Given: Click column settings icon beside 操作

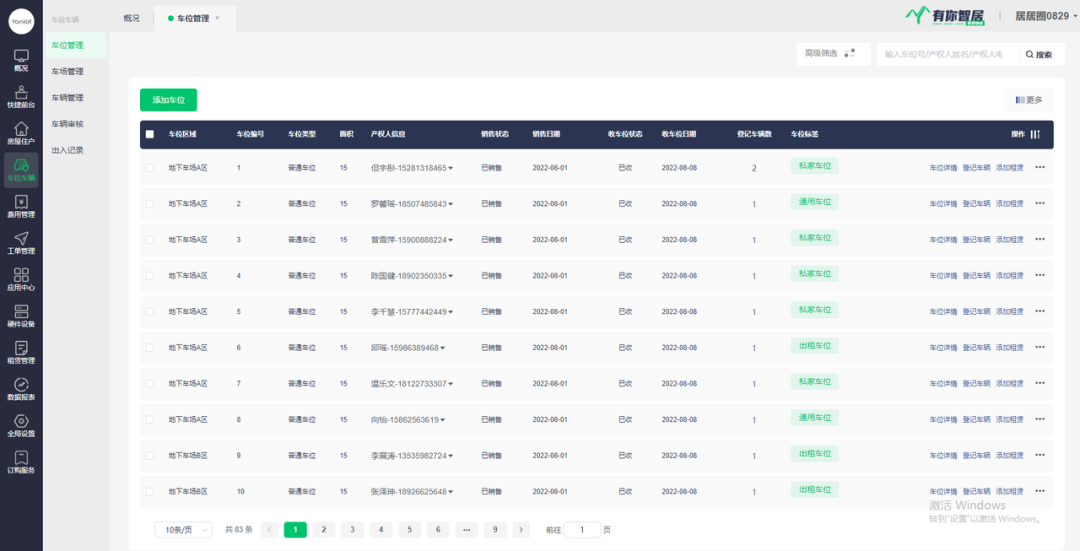Looking at the screenshot, I should pyautogui.click(x=1035, y=134).
